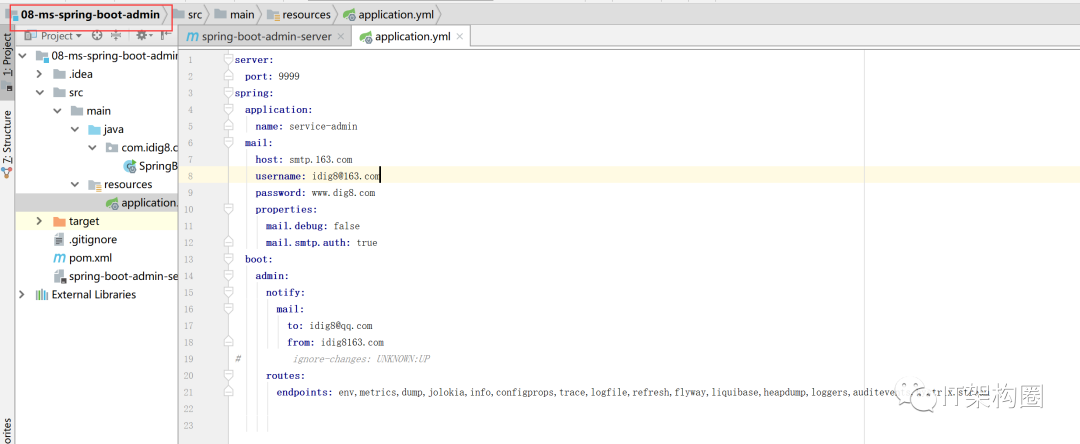Select the resources folder icon in tree
The width and height of the screenshot is (1080, 444).
(x=94, y=184)
